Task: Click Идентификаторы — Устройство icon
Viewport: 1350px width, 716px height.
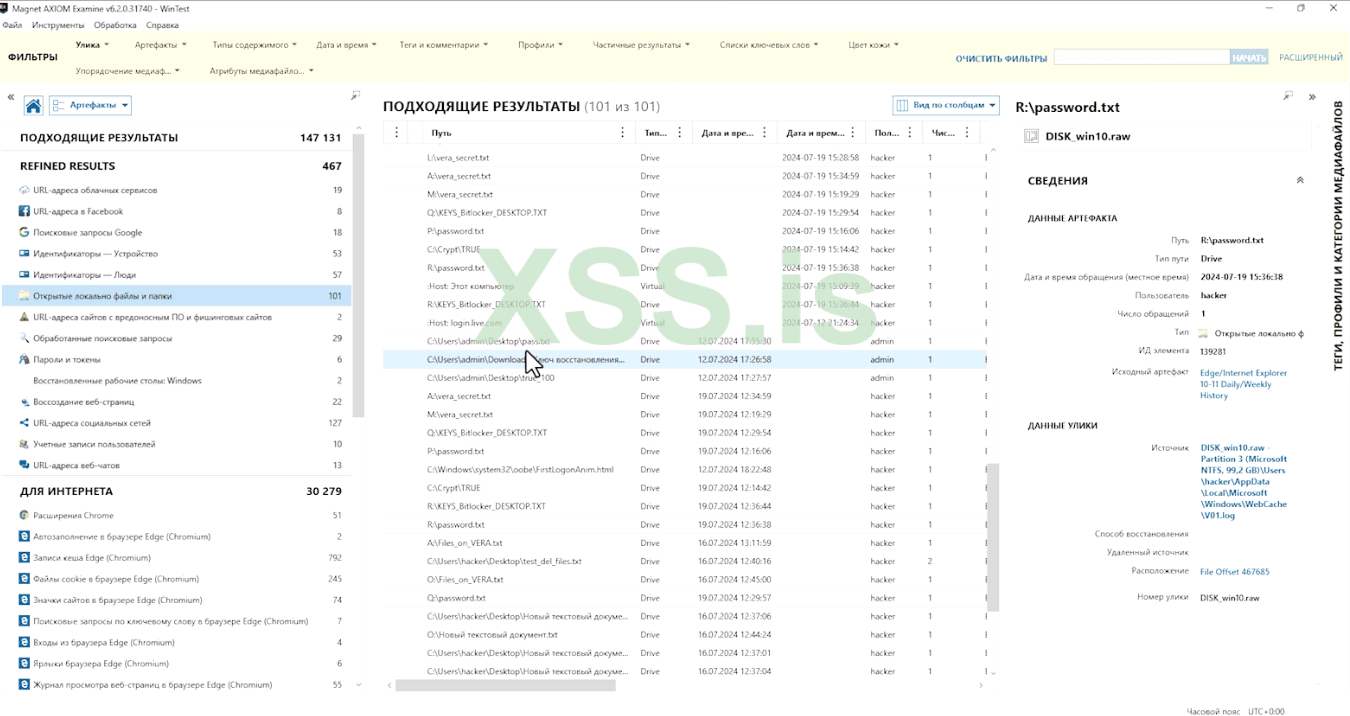Action: [24, 254]
